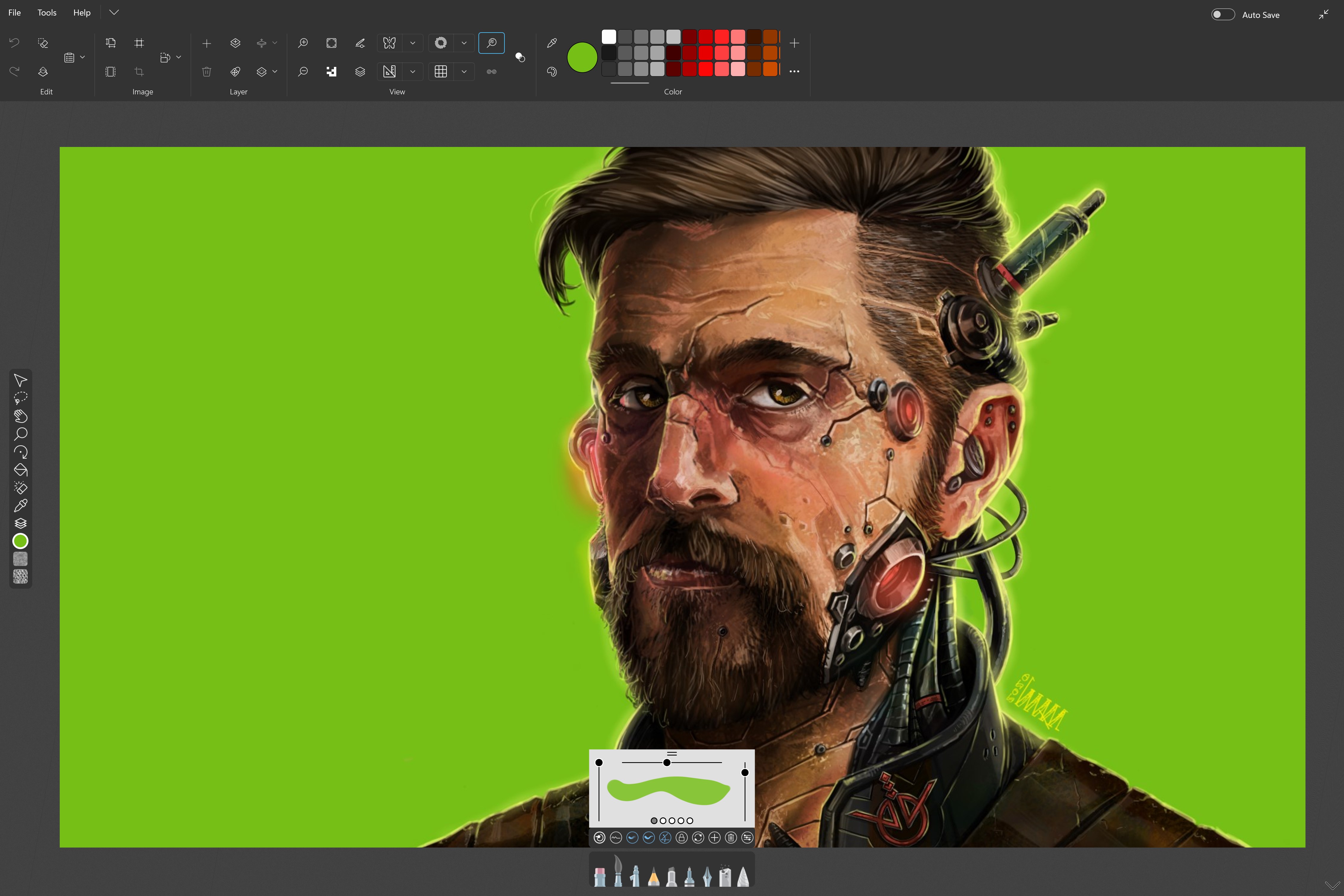Lock the brush settings with the padlock icon
Viewport: 1344px width, 896px height.
681,838
